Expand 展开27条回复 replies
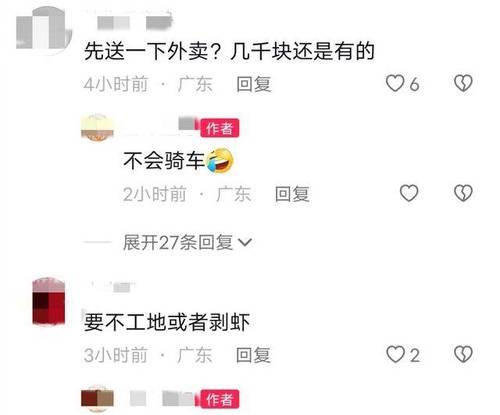Viewport: 500px width, 415px height. [178, 242]
